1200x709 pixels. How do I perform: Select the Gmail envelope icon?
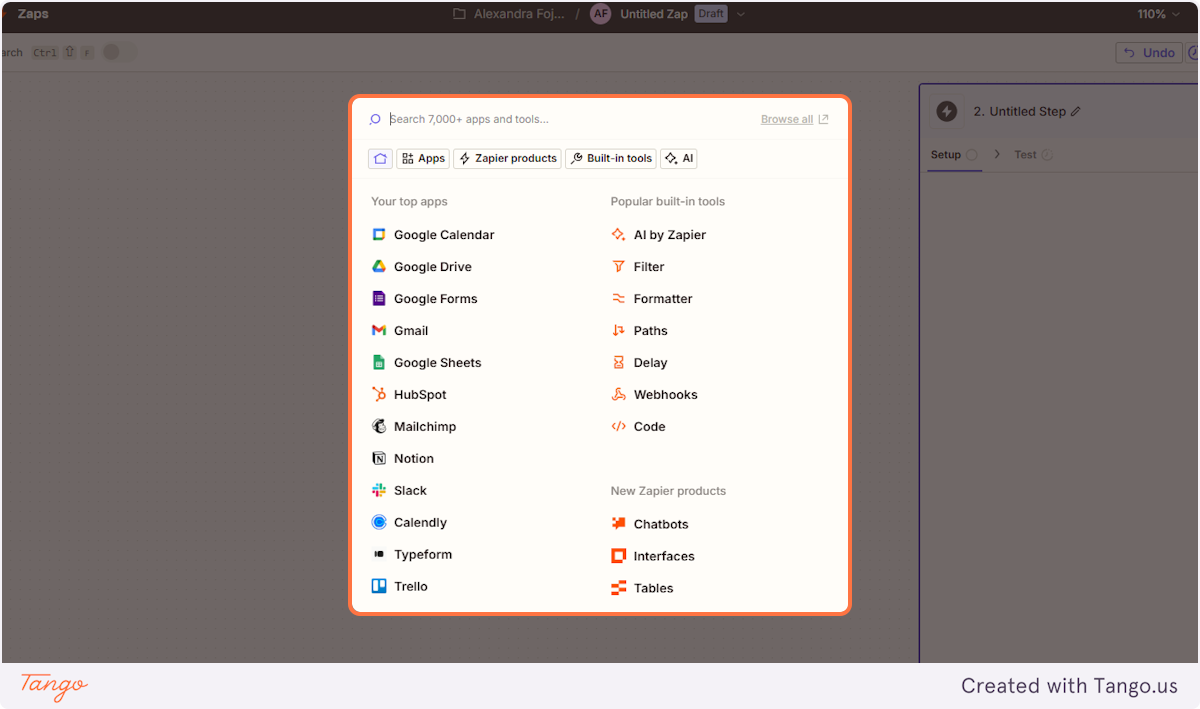tap(379, 331)
